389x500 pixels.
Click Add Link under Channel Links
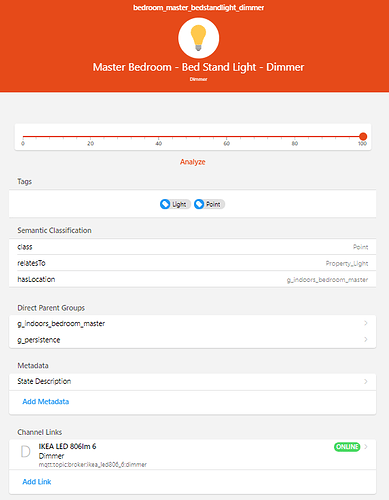point(37,482)
